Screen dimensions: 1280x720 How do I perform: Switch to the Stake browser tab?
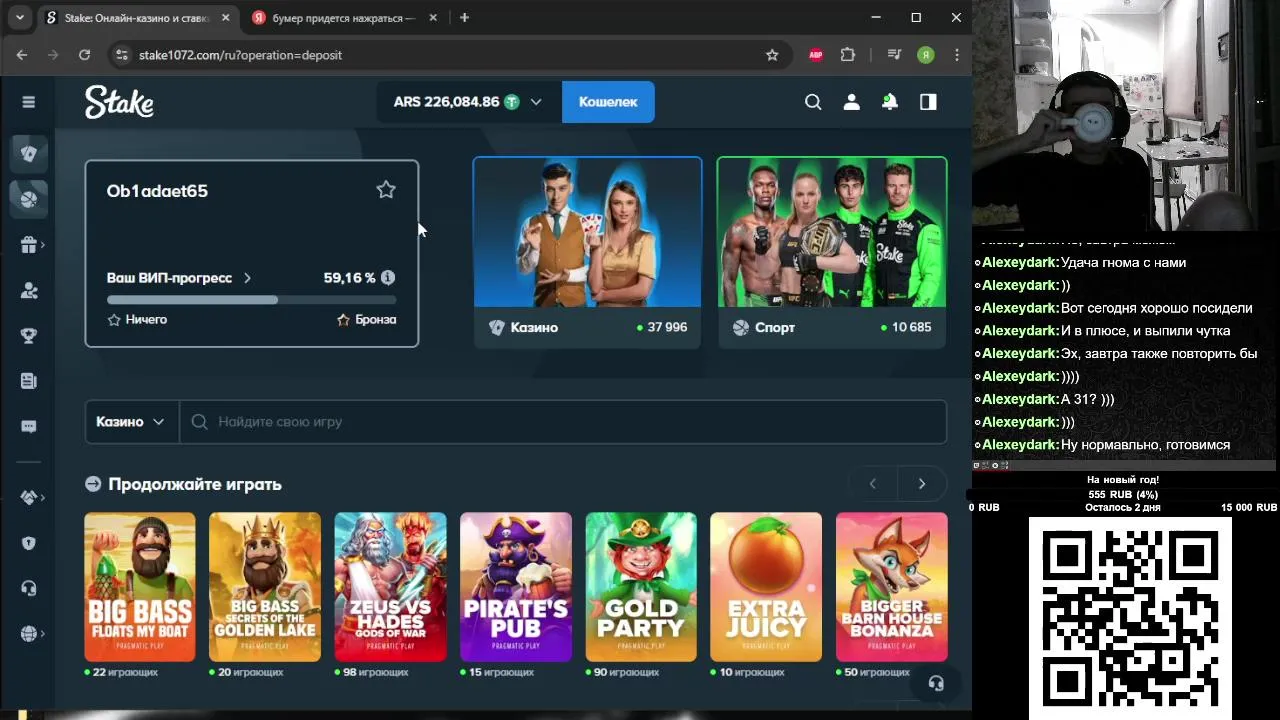coord(138,18)
